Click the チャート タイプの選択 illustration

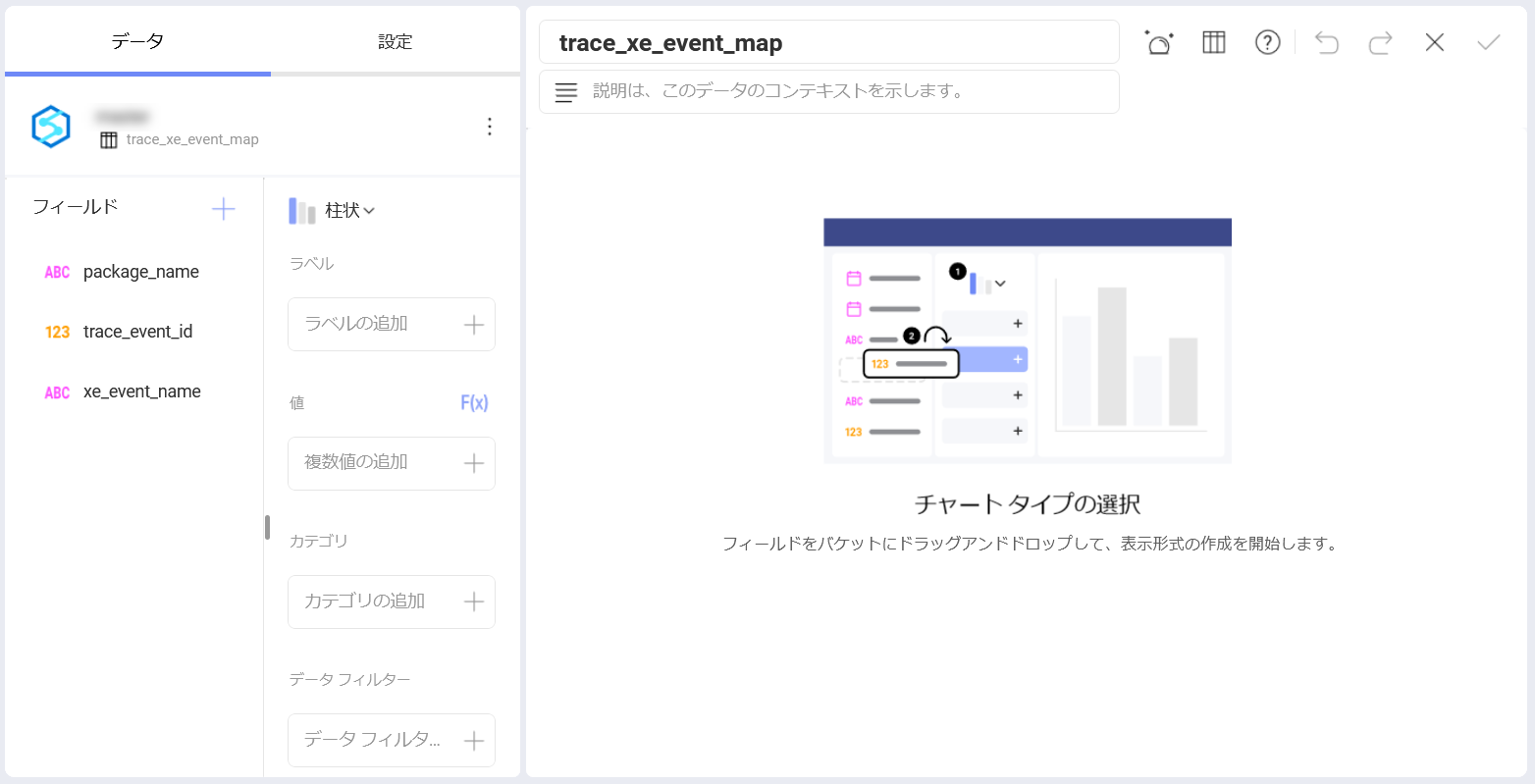(1028, 340)
